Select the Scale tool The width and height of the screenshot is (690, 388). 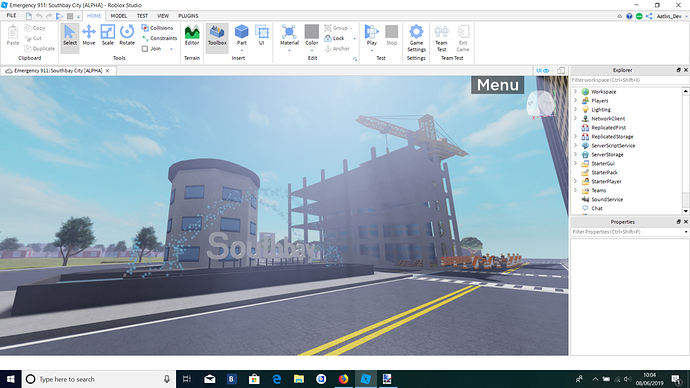108,35
